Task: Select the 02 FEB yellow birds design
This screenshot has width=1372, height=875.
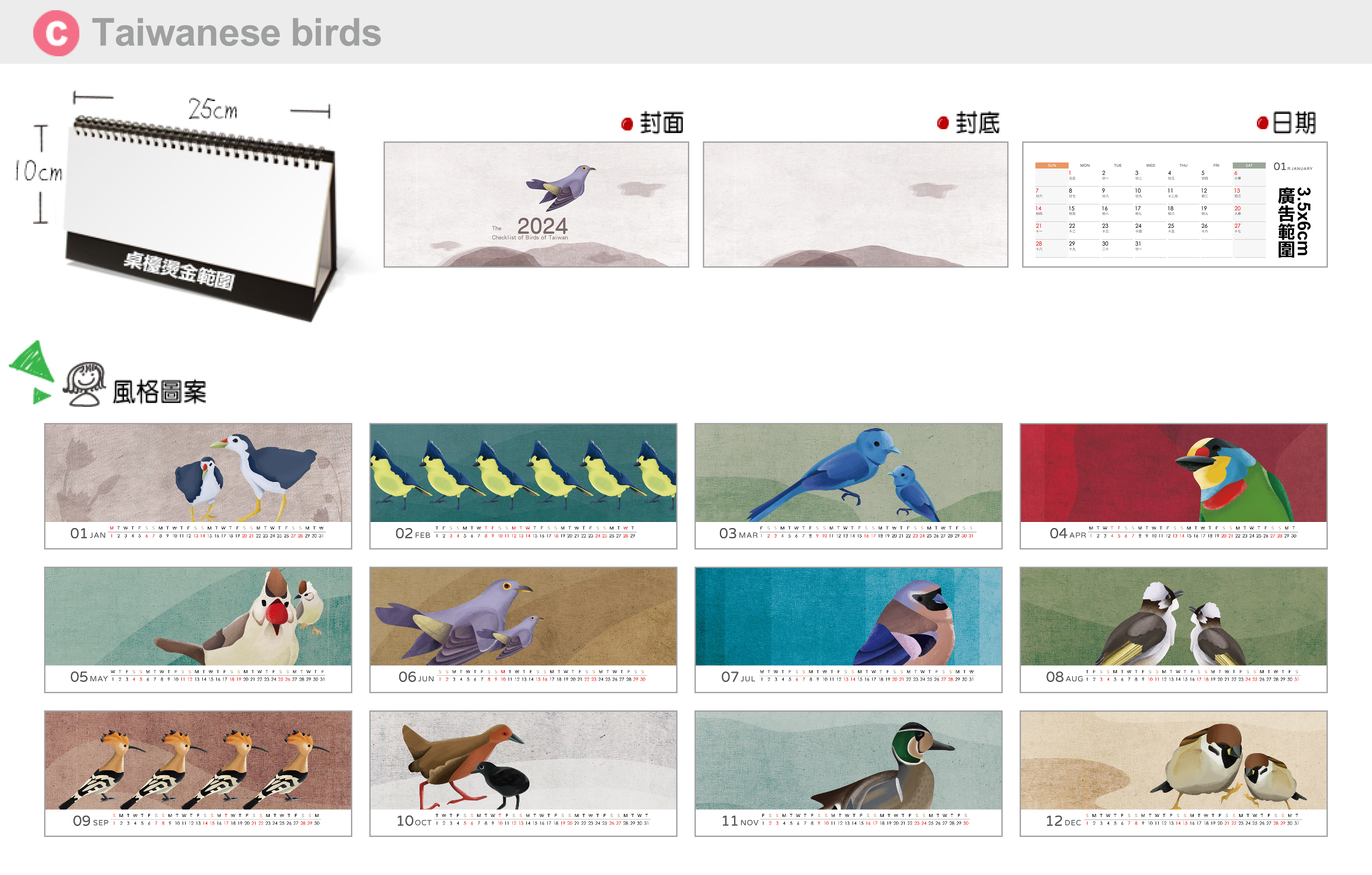Action: [x=523, y=486]
